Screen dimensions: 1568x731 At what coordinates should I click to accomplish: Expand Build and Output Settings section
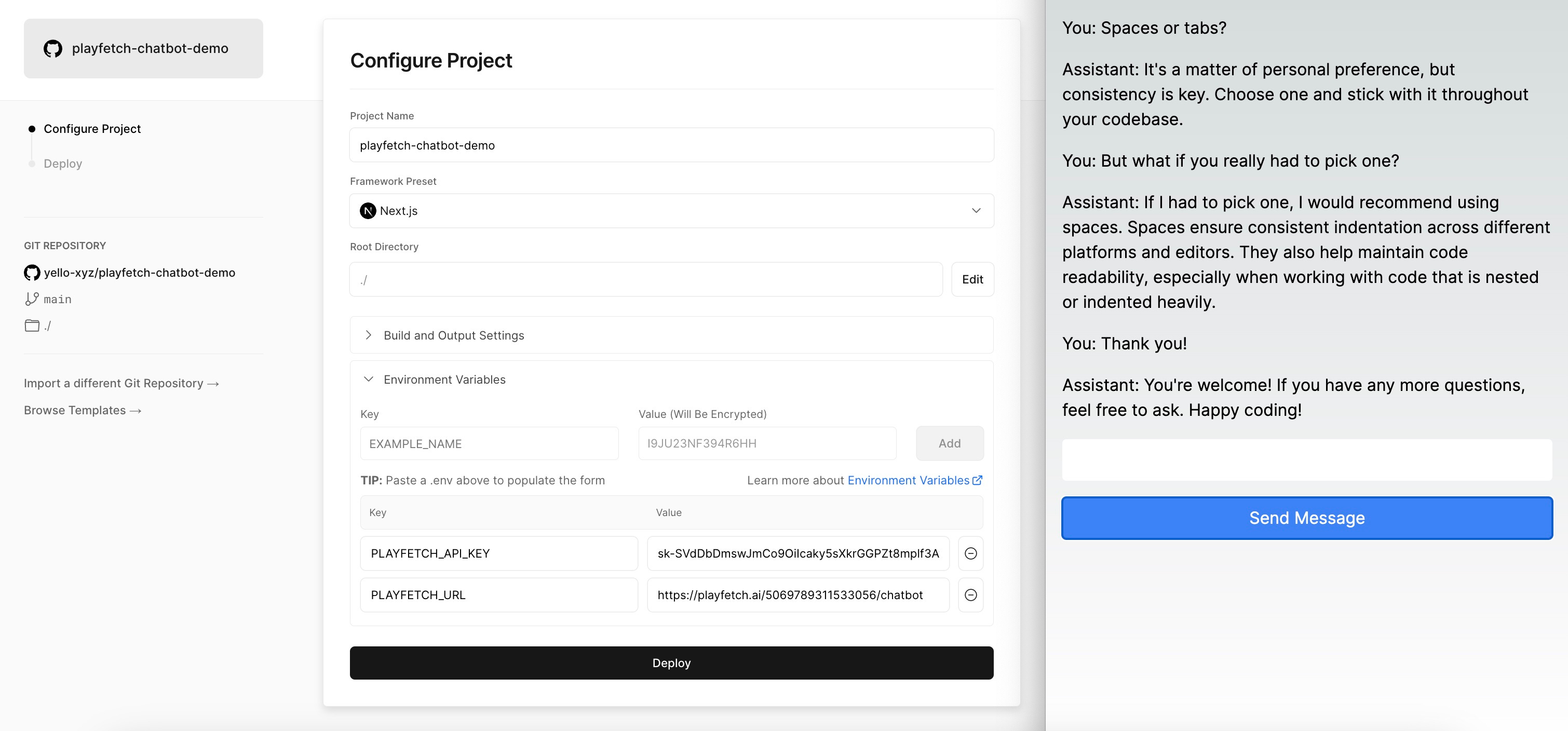(x=453, y=335)
